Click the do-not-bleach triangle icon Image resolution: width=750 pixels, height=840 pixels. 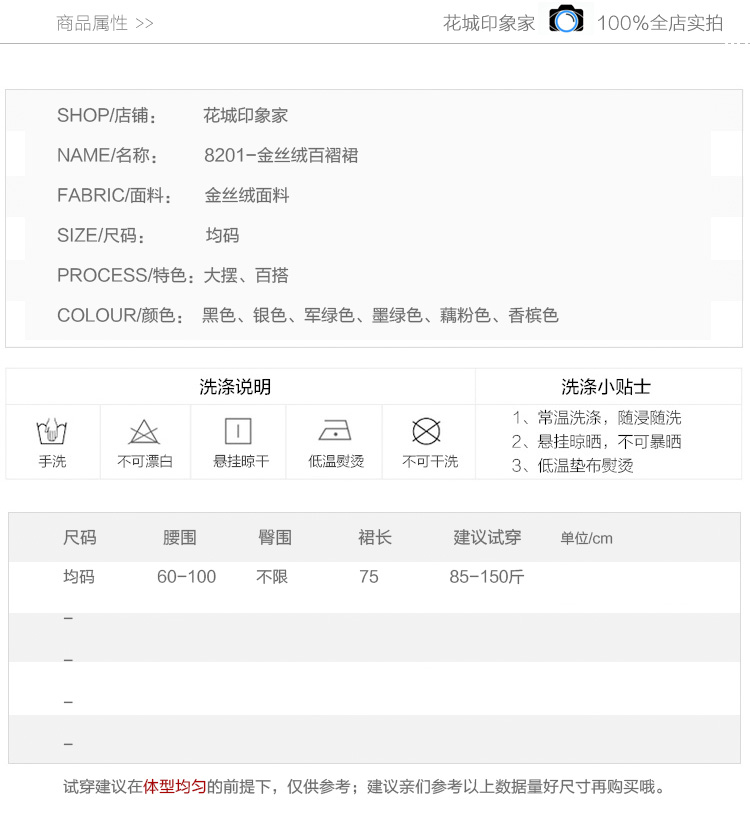(x=144, y=432)
